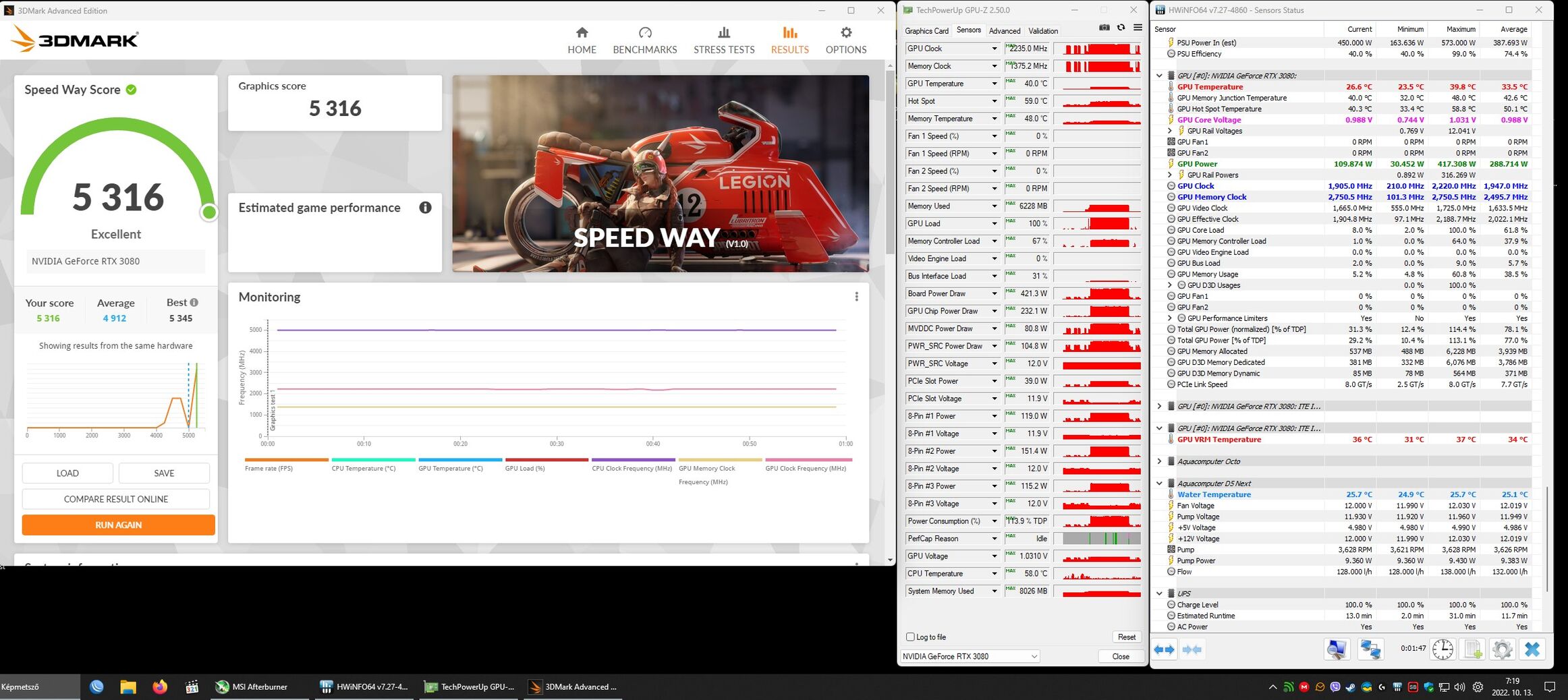This screenshot has width=1568, height=700.
Task: Launch Firefox from the taskbar
Action: 160,687
